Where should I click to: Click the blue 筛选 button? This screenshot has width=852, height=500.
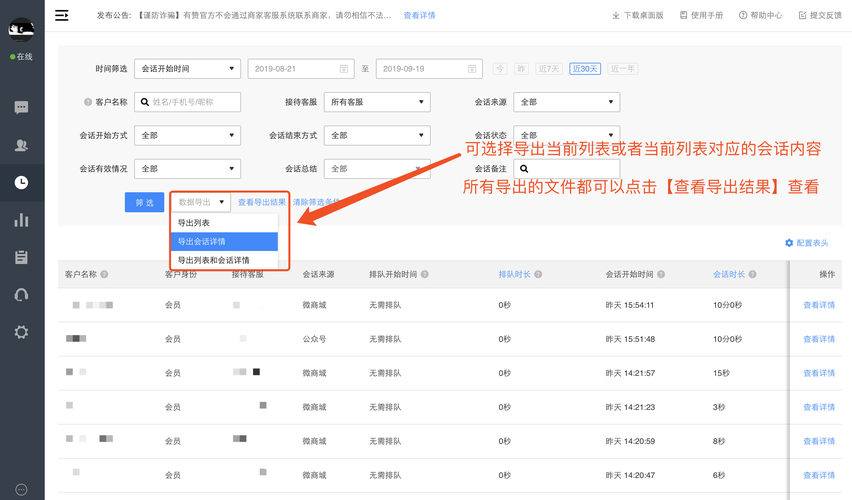click(145, 203)
